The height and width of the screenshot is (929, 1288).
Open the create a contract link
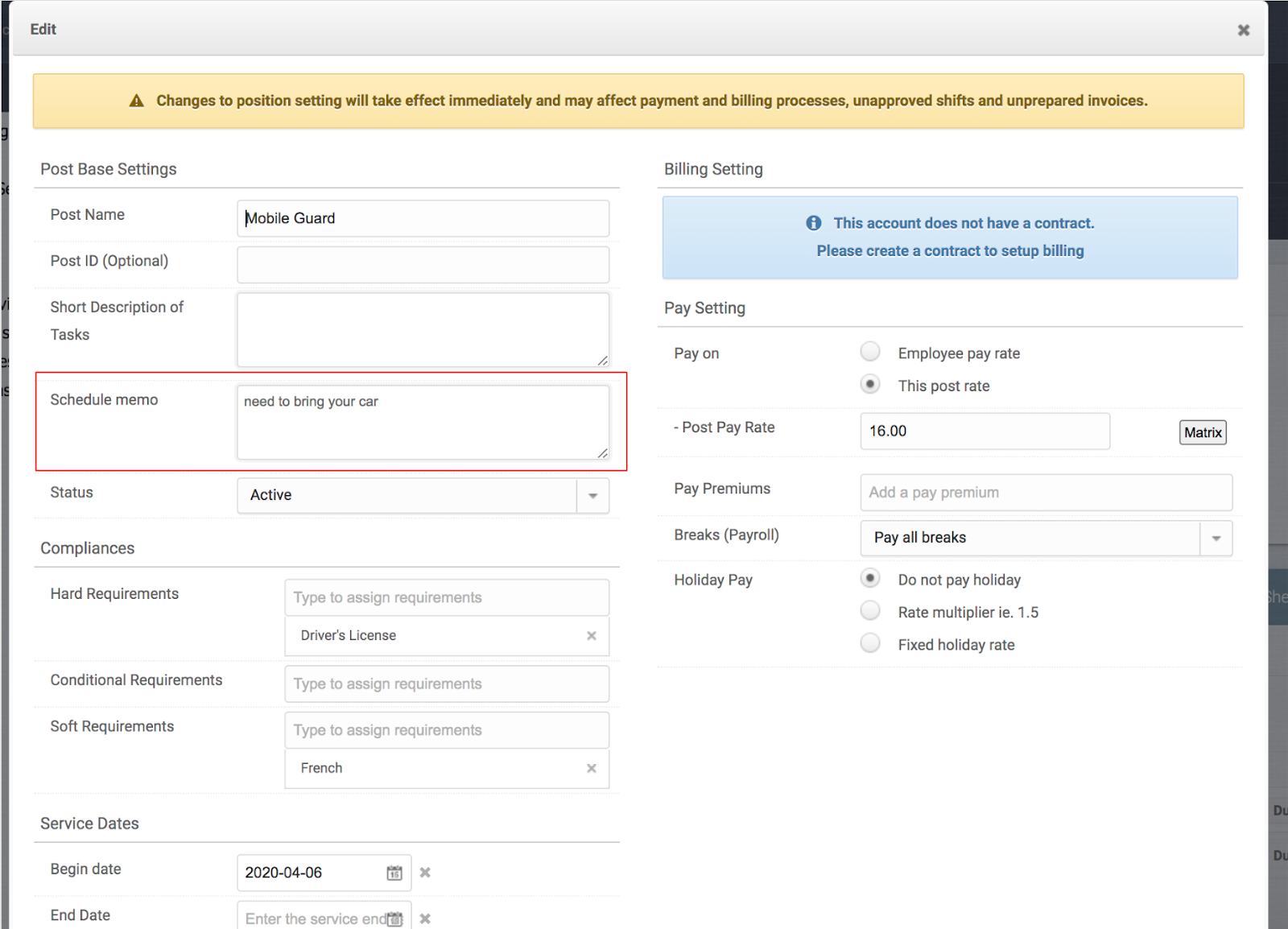949,250
